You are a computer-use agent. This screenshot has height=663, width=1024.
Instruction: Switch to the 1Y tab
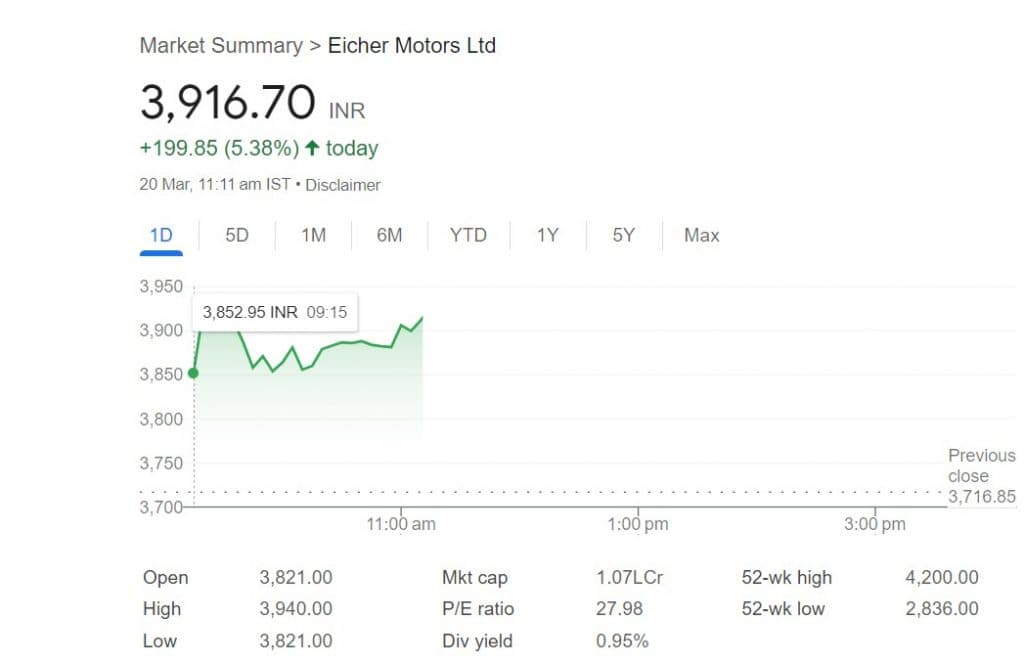tap(546, 235)
